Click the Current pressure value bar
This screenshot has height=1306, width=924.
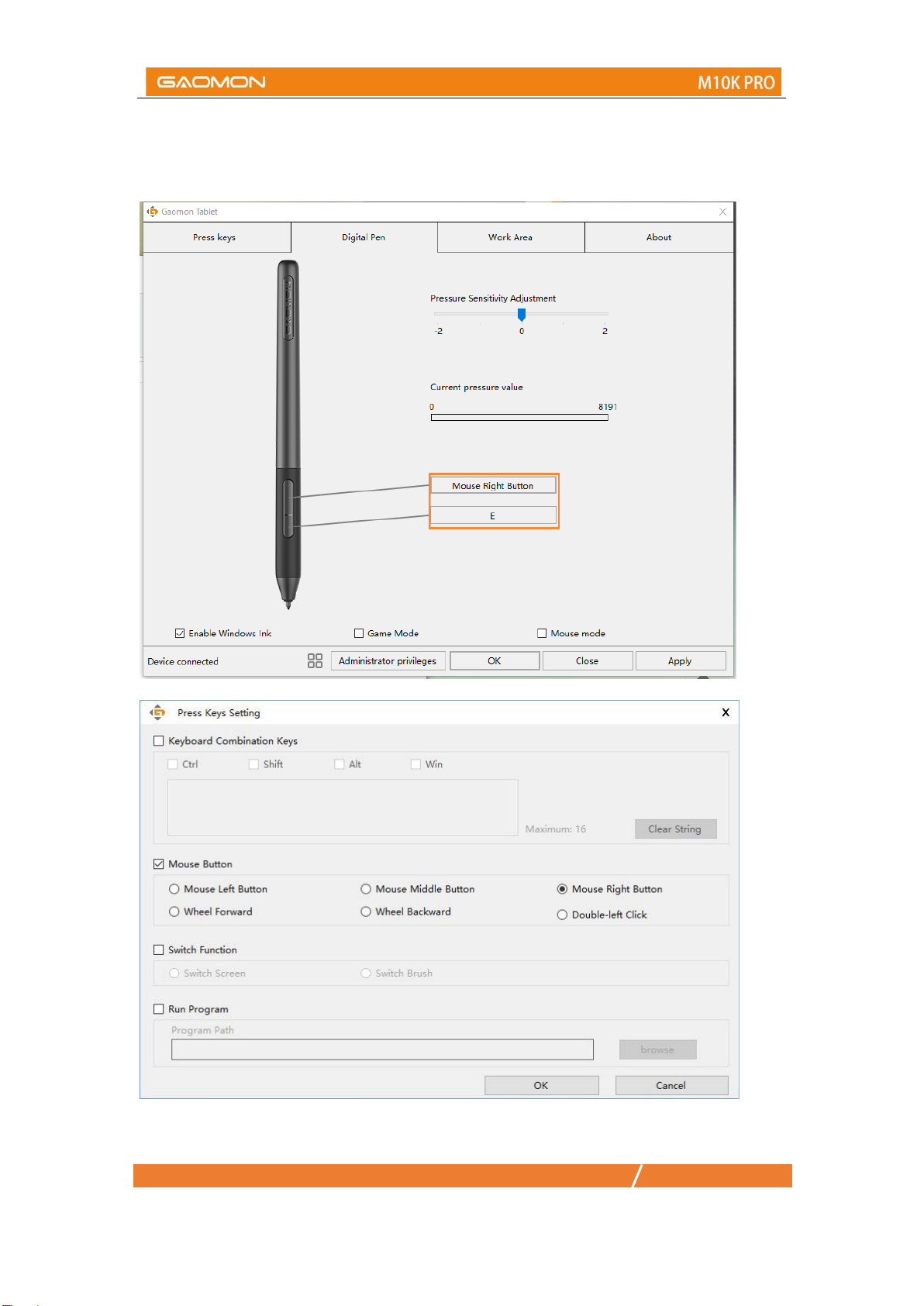pyautogui.click(x=519, y=417)
